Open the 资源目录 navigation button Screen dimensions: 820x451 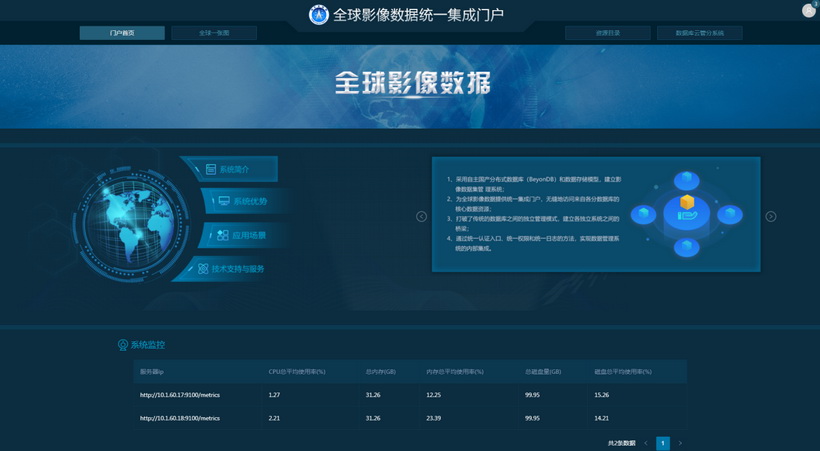(608, 33)
